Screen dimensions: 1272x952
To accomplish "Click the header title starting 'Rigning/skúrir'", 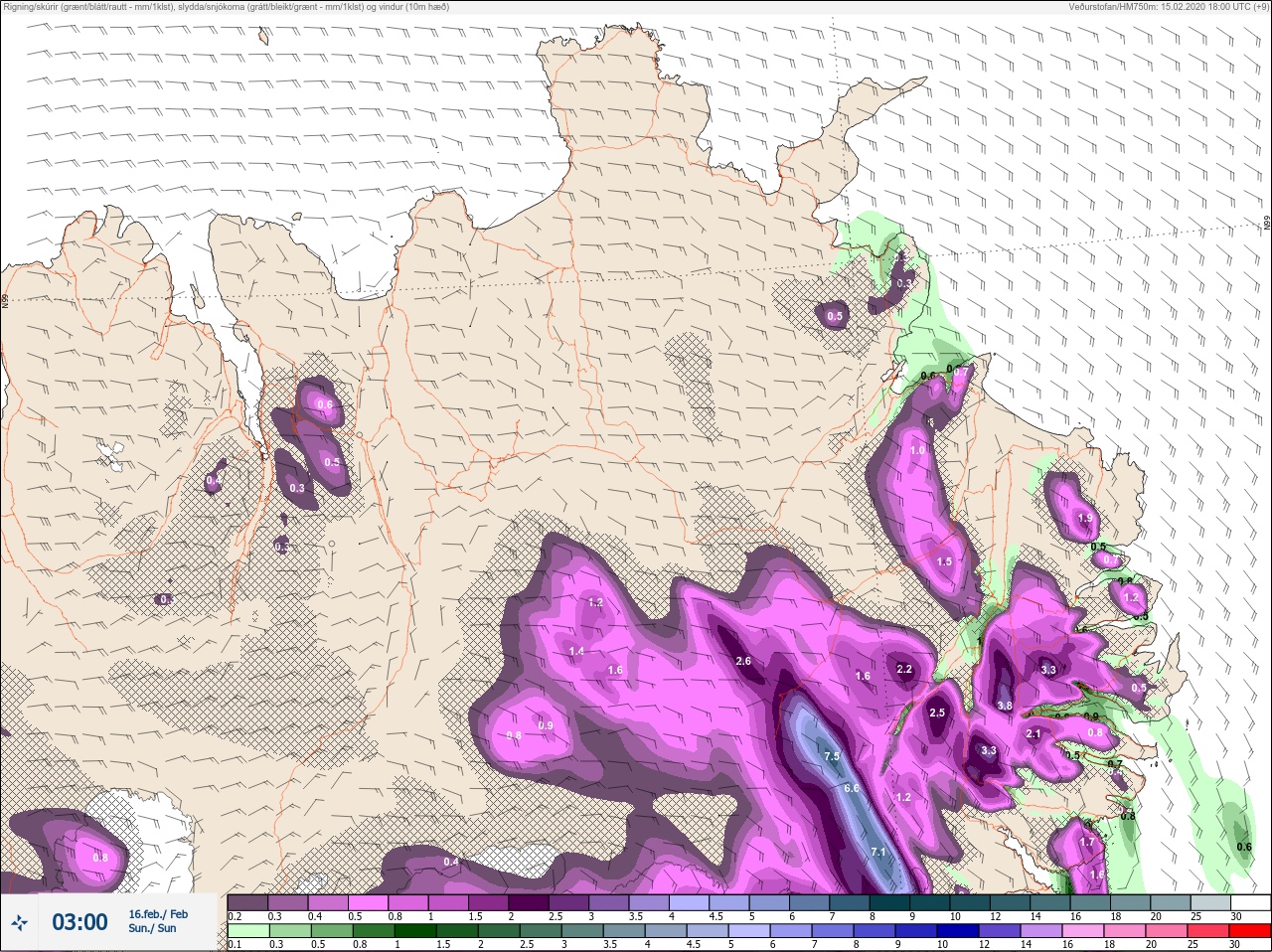I will 226,7.
